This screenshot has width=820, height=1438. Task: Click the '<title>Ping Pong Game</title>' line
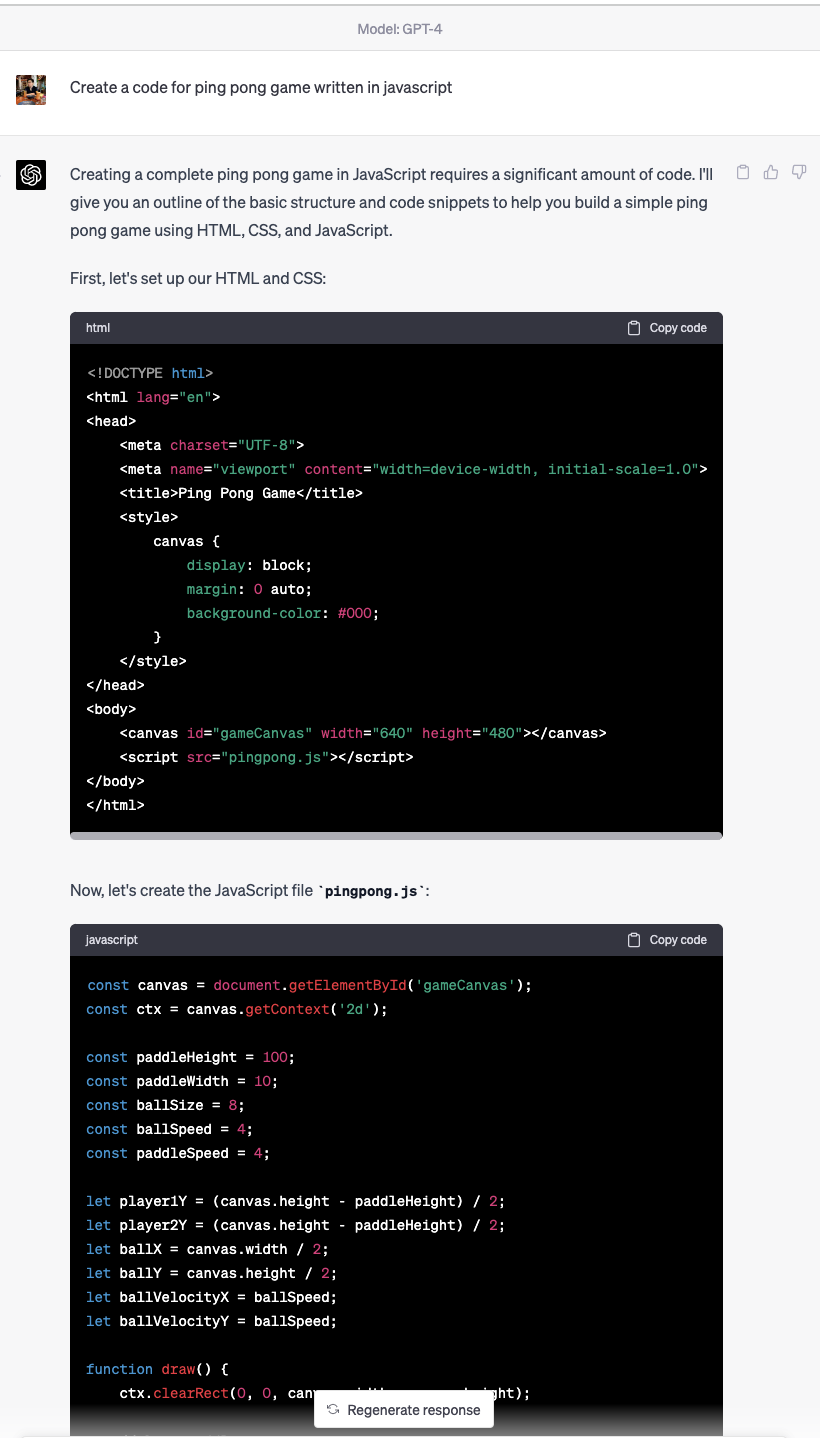(241, 493)
